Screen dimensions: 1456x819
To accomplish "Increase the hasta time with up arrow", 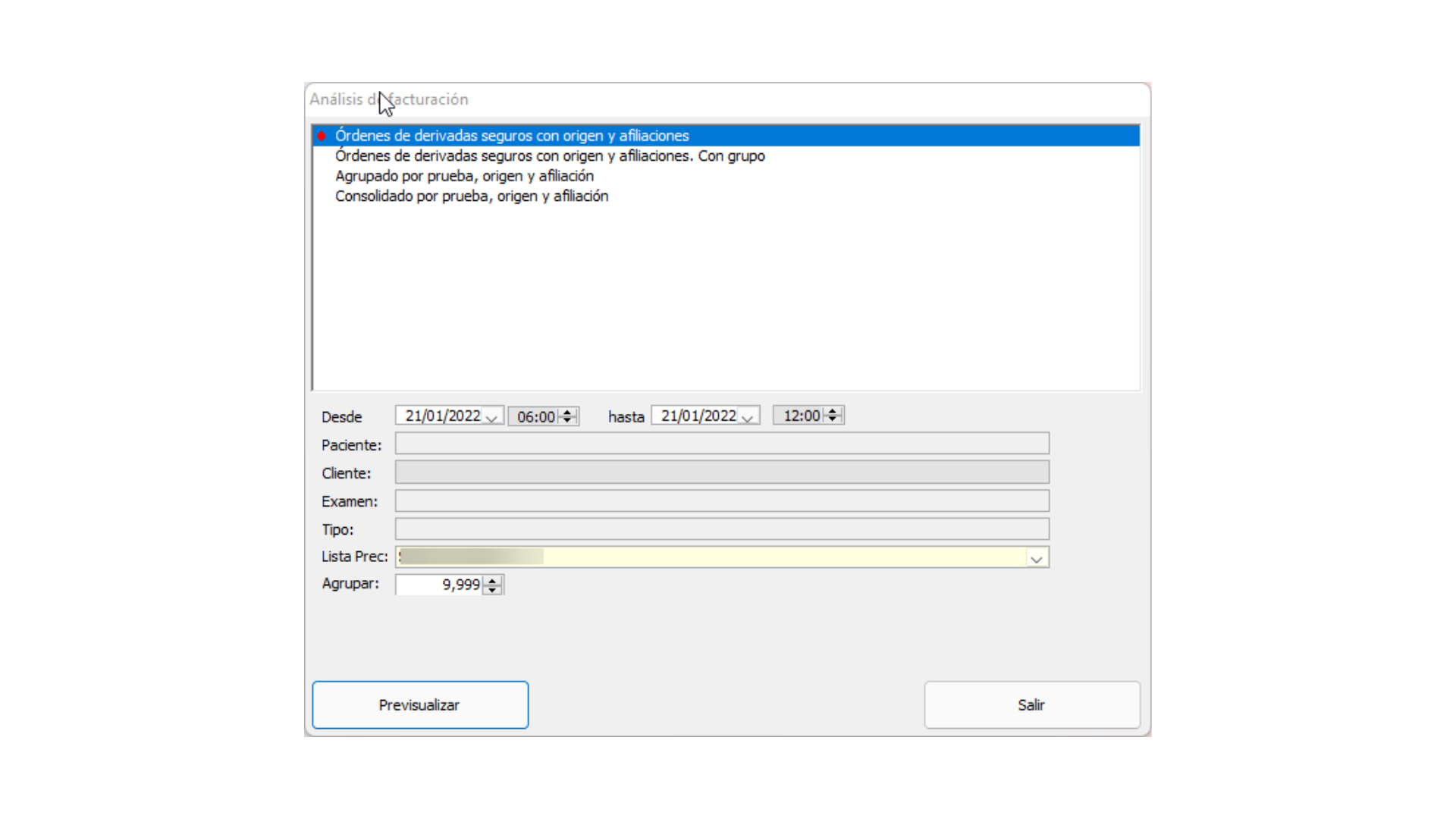I will tap(833, 411).
